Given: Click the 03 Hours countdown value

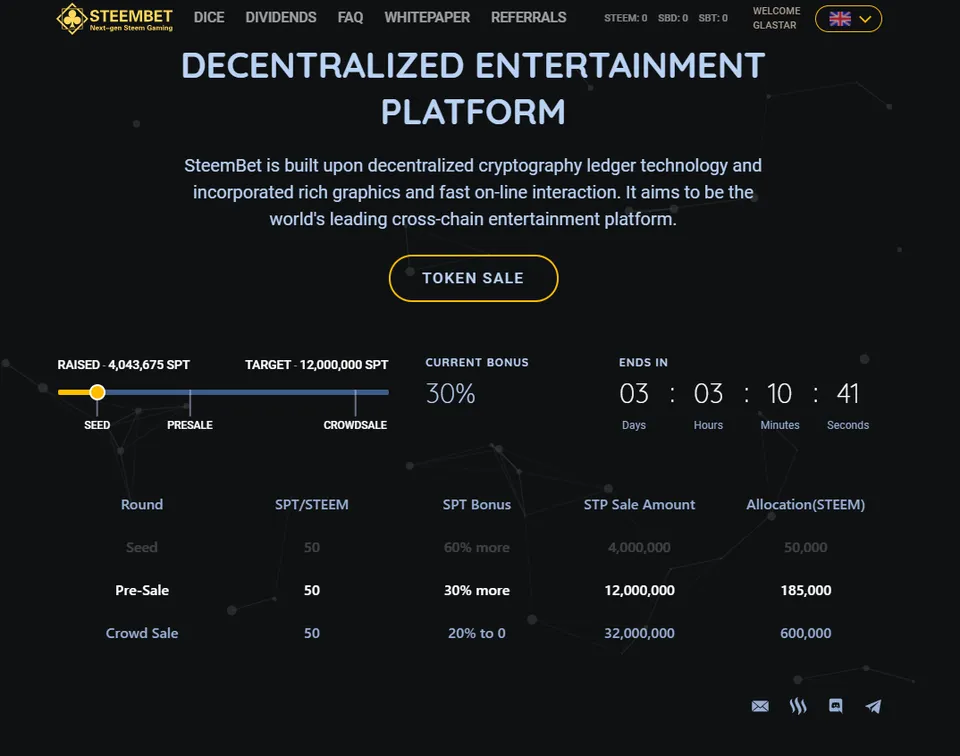Looking at the screenshot, I should [708, 394].
